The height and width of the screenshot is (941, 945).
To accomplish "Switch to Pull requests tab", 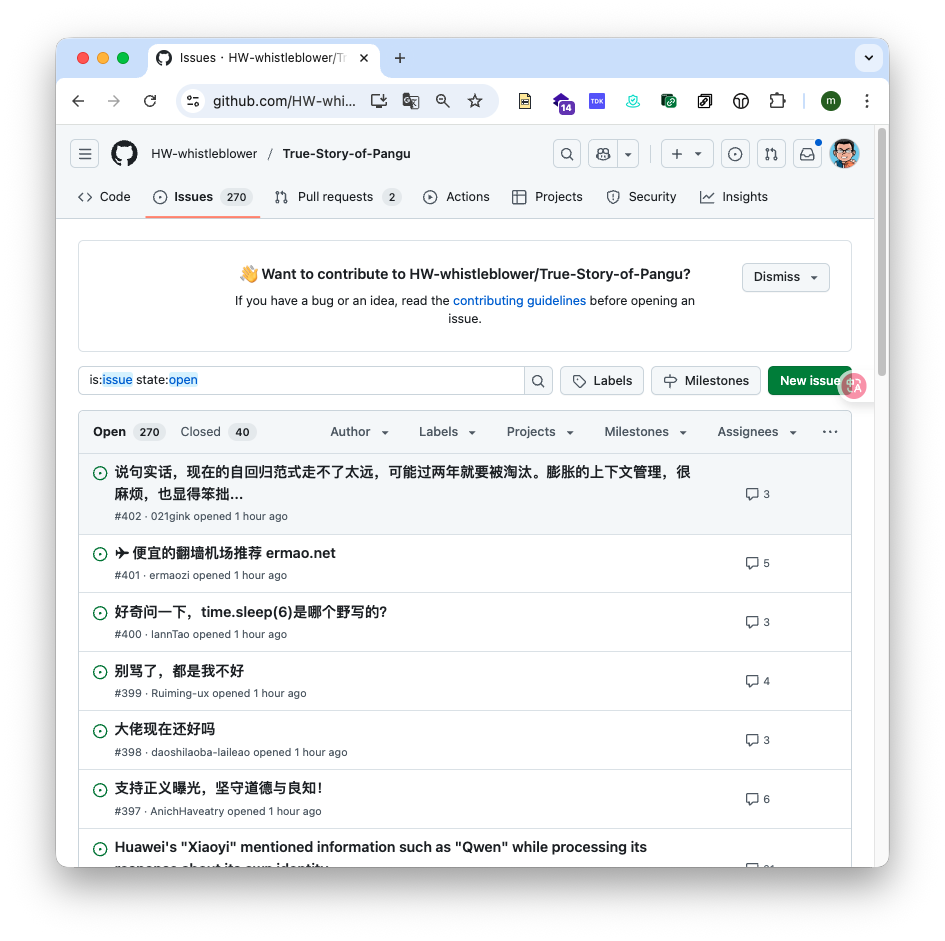I will [x=338, y=197].
